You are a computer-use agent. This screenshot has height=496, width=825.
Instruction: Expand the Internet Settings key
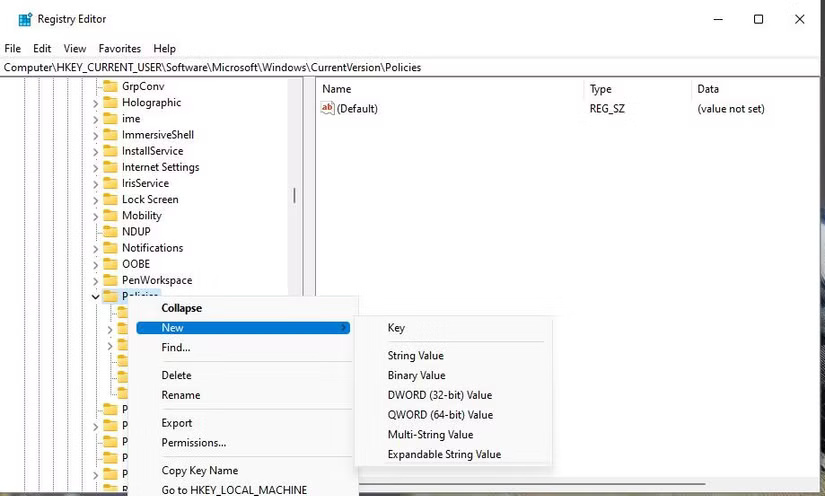(95, 168)
